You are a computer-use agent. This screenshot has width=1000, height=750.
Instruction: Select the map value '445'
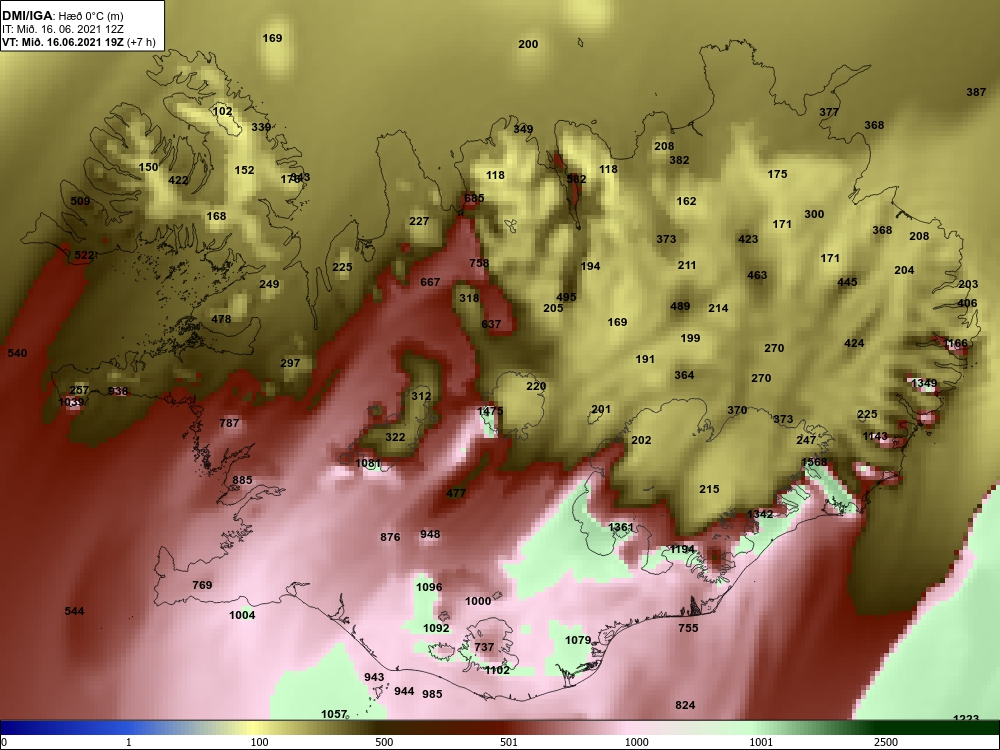(x=848, y=282)
